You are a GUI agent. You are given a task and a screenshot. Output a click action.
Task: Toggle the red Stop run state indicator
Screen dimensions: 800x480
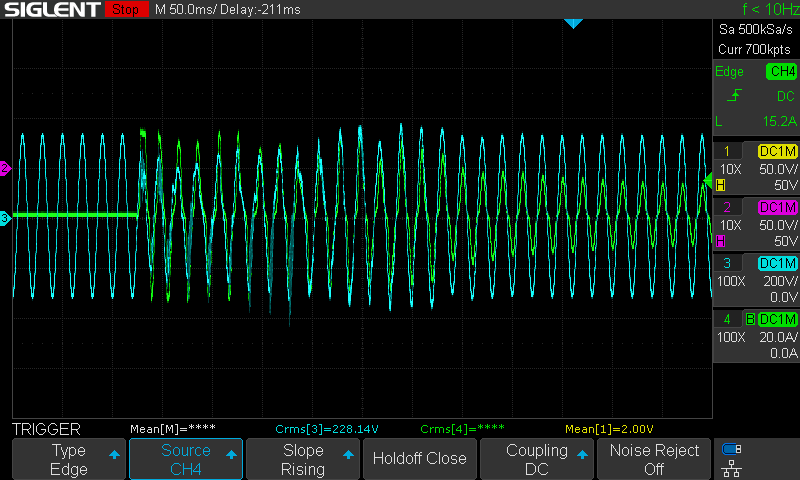coord(124,9)
